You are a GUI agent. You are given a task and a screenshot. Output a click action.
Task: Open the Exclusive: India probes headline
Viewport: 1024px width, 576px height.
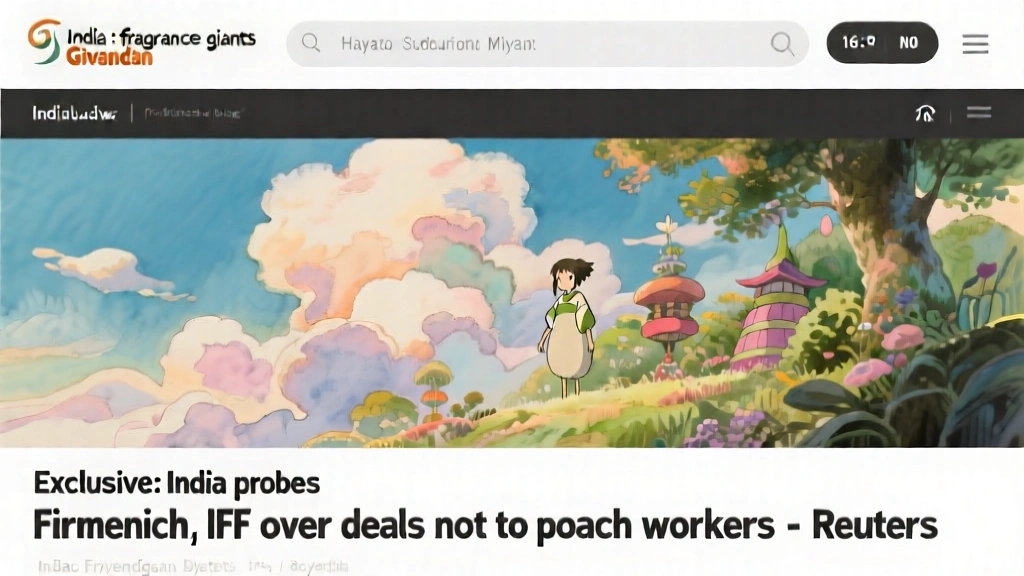[x=176, y=483]
